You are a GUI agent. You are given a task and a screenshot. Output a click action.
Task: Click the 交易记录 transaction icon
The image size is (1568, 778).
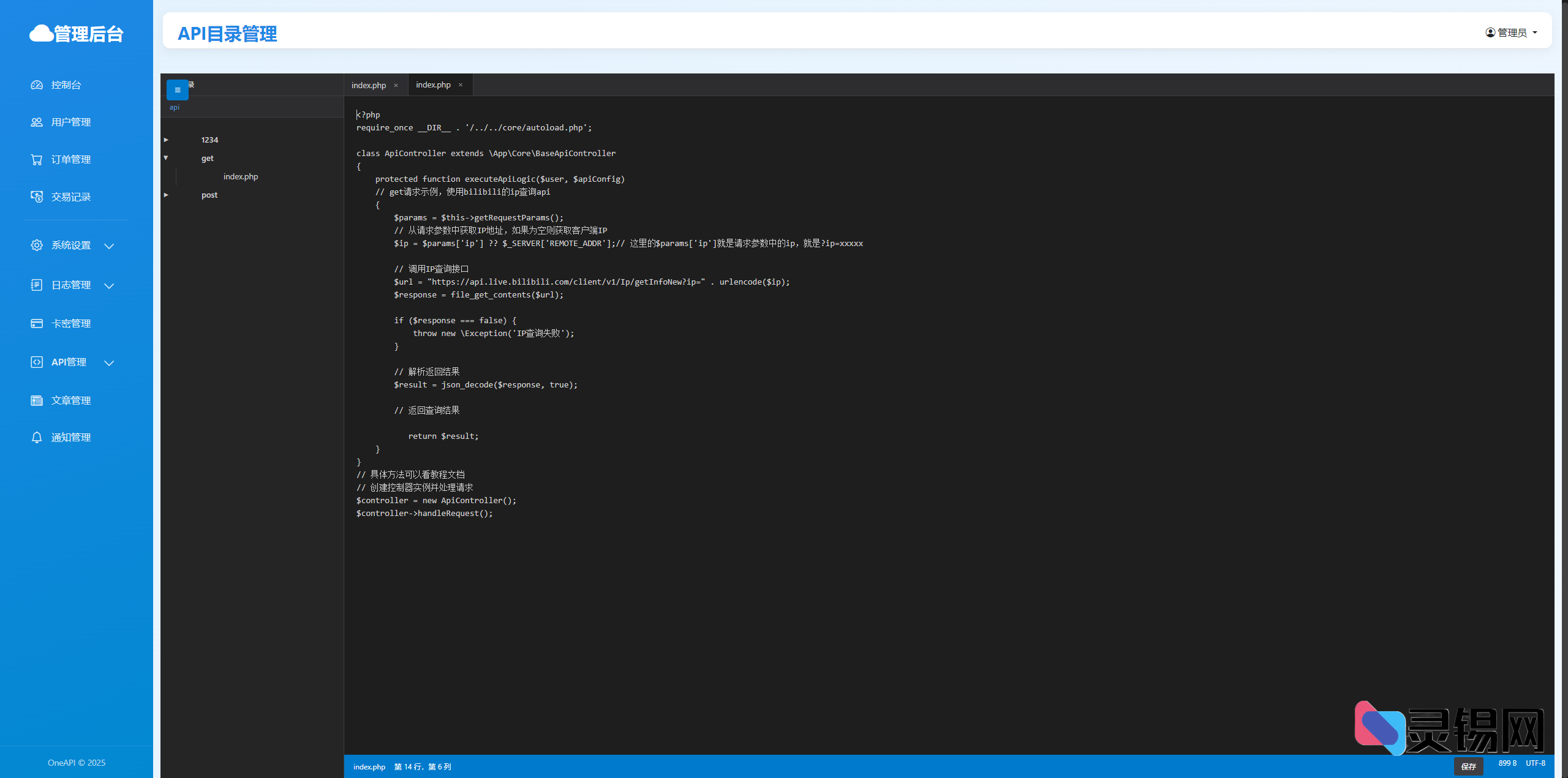point(37,197)
